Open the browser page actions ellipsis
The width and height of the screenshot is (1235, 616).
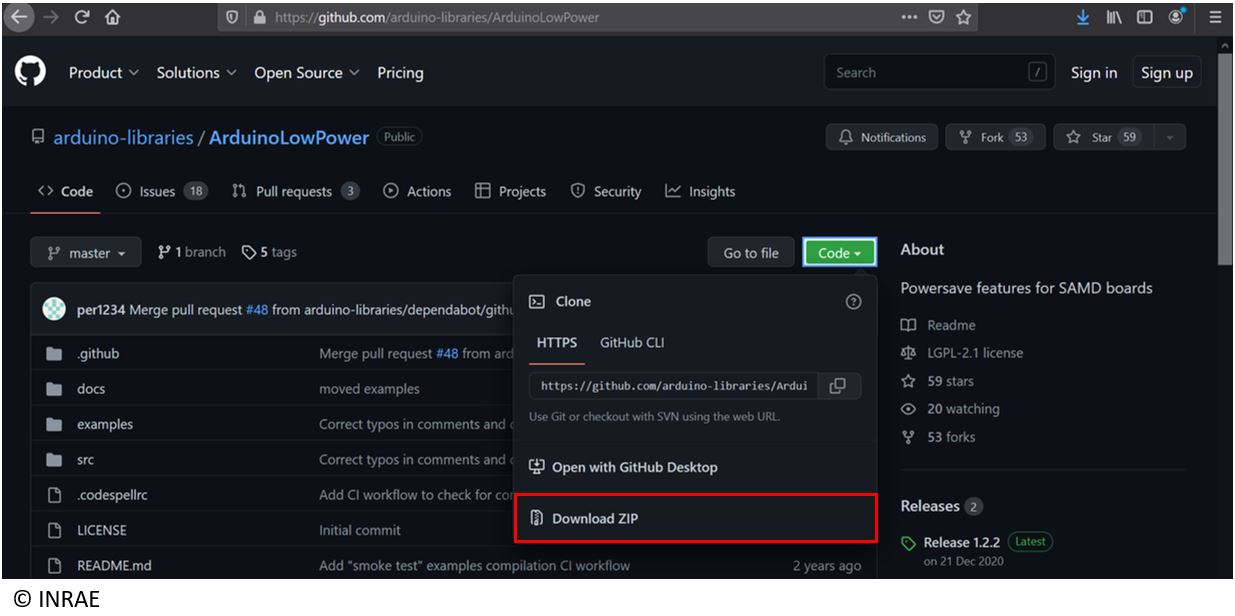pyautogui.click(x=909, y=16)
